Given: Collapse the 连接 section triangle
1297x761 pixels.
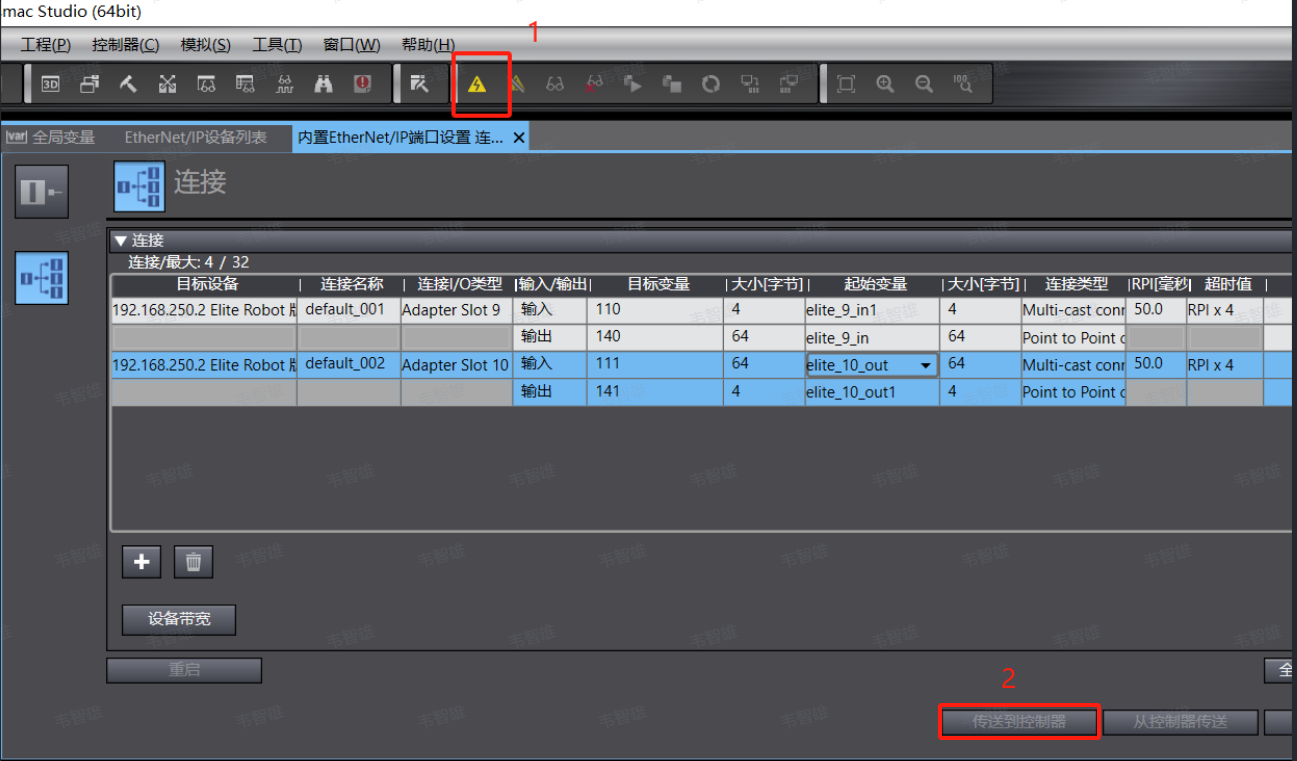Looking at the screenshot, I should (120, 240).
